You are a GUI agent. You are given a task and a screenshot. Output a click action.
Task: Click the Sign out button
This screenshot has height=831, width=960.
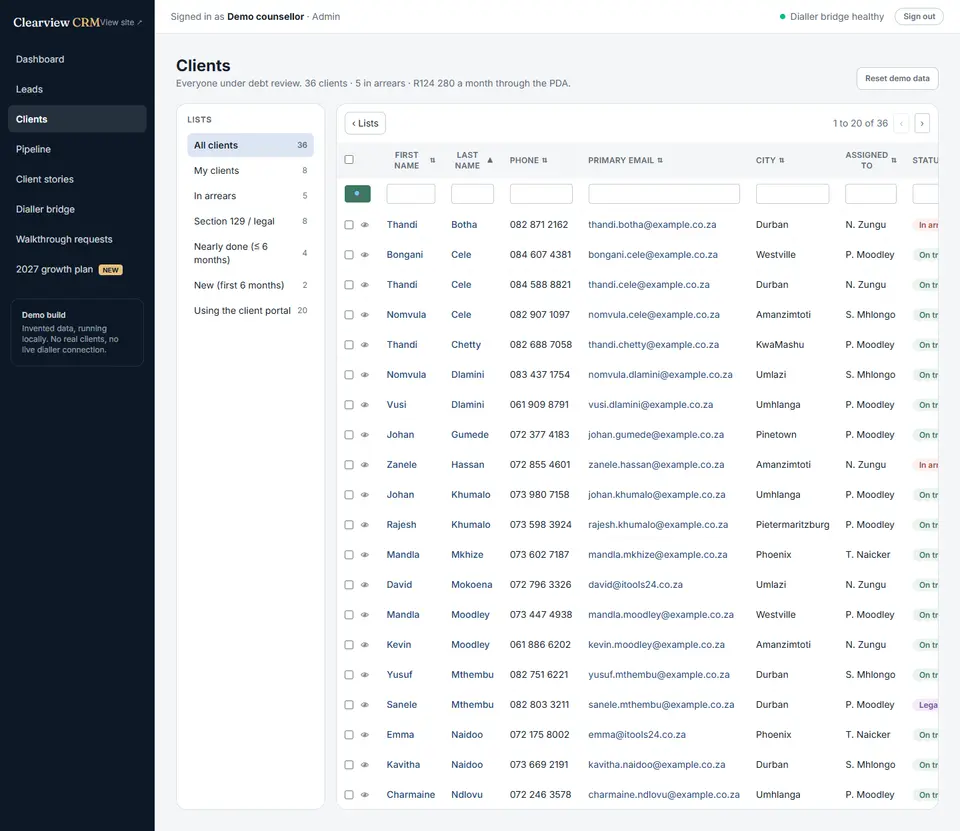pyautogui.click(x=919, y=17)
